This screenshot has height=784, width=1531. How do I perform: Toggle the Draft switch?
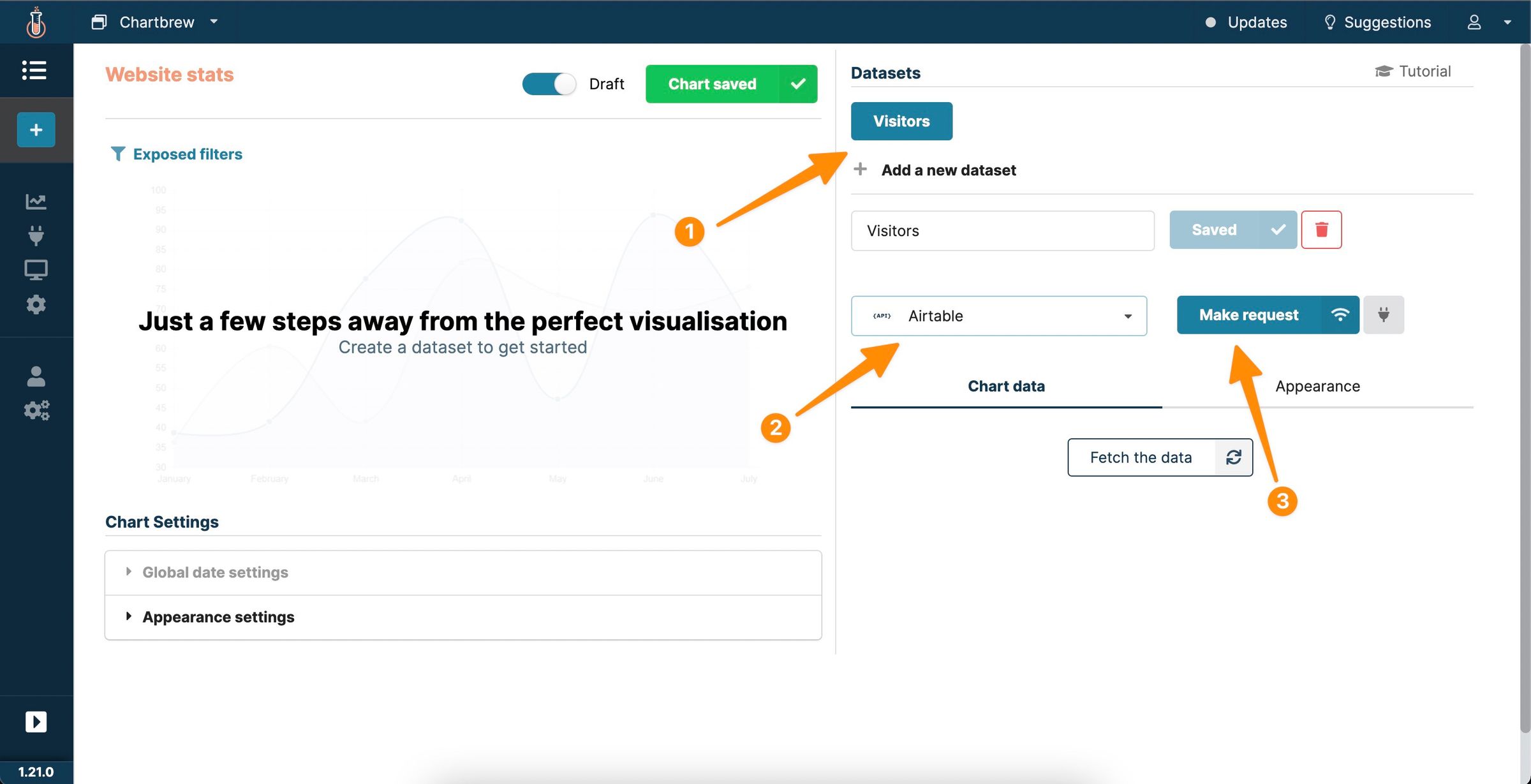(x=549, y=84)
